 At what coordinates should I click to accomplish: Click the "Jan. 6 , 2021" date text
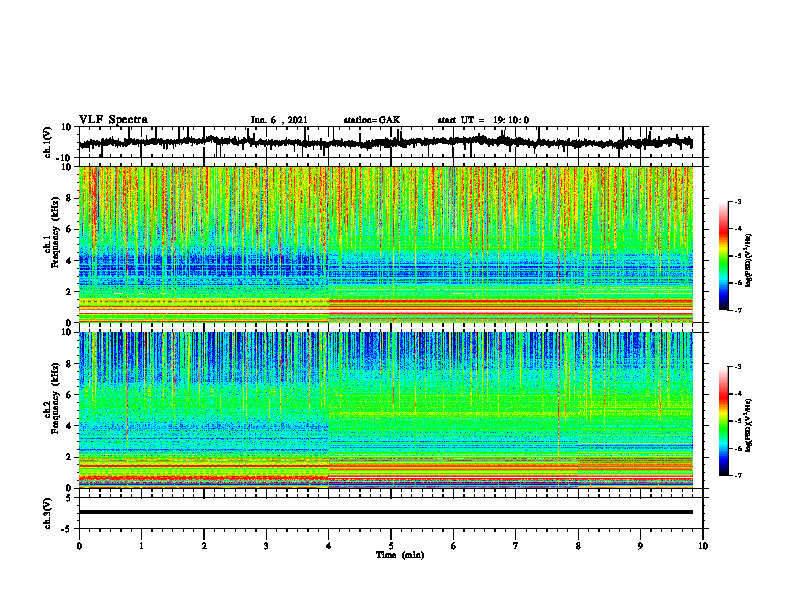[279, 120]
